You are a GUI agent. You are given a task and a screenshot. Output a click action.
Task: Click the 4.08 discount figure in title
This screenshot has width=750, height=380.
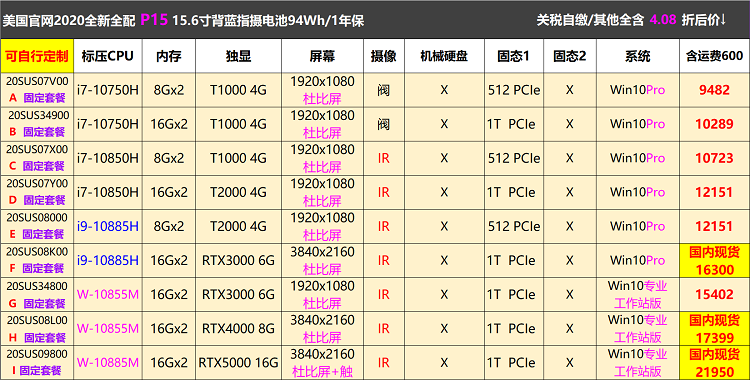coord(663,20)
